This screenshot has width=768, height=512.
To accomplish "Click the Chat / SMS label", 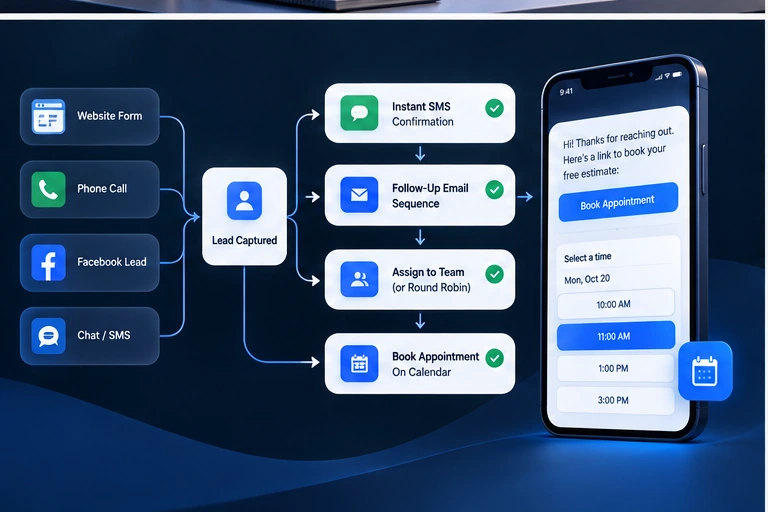I will (104, 335).
